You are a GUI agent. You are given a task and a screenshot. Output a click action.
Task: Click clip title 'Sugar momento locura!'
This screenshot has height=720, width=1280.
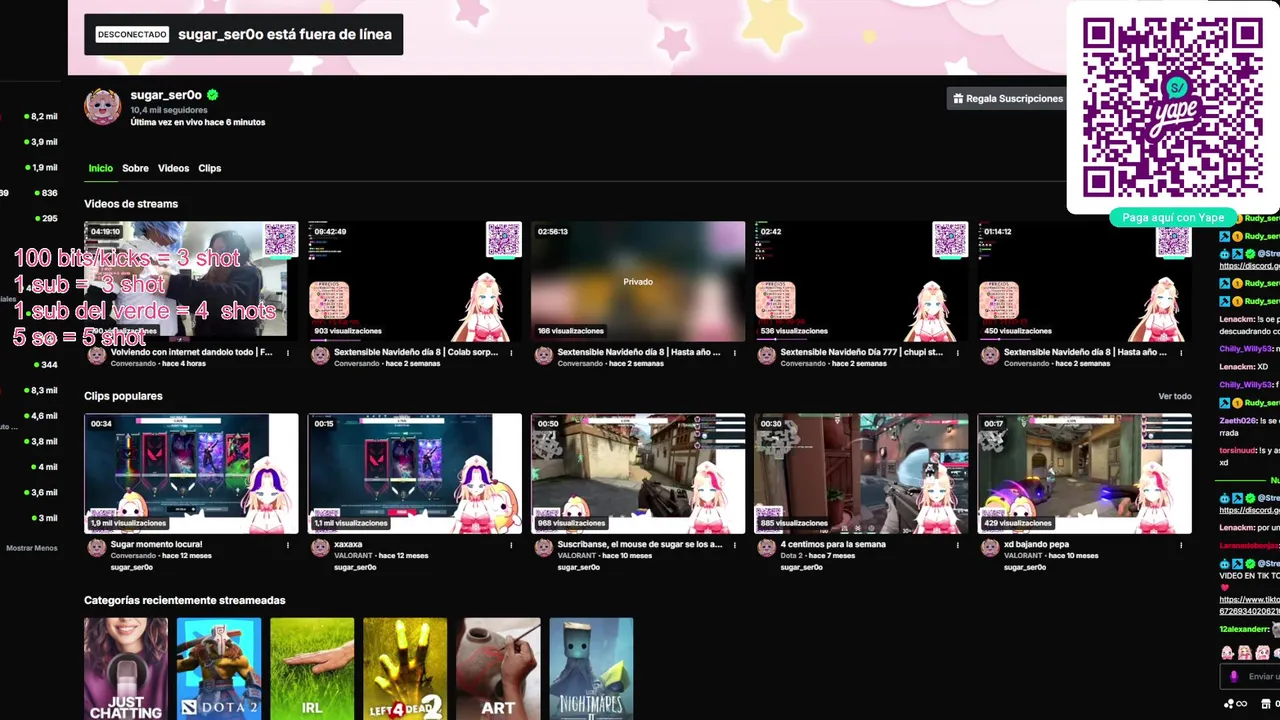click(156, 545)
